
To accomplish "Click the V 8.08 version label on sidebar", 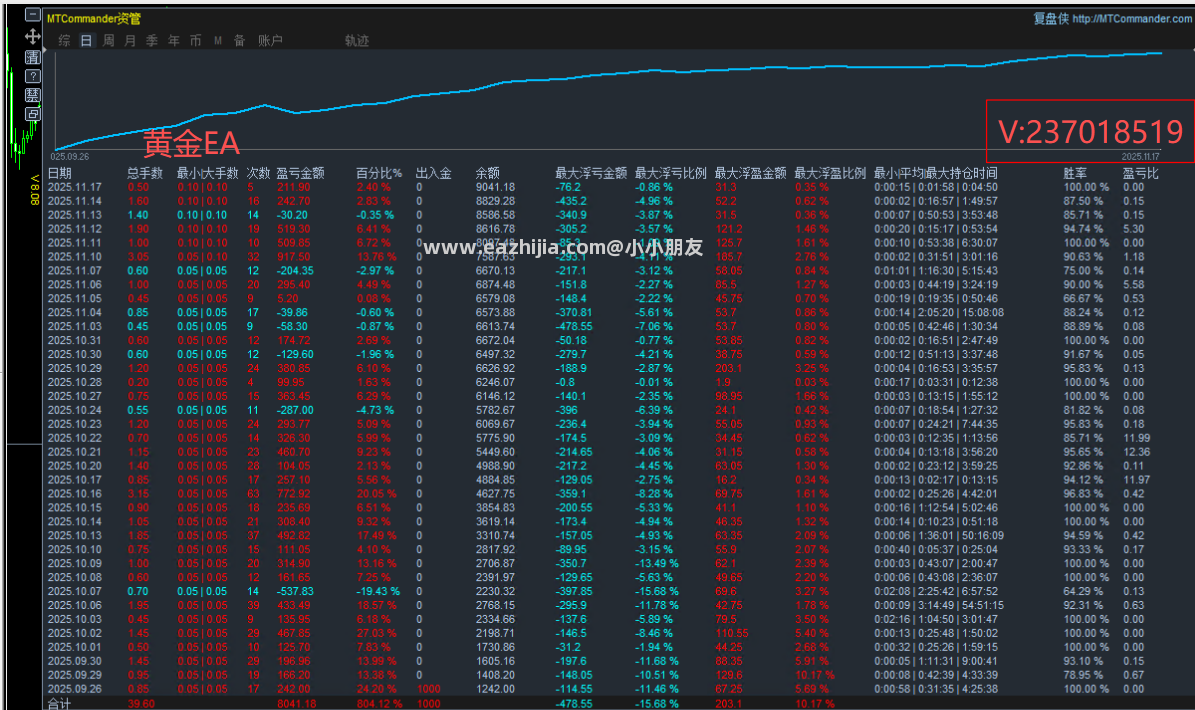I will click(34, 190).
